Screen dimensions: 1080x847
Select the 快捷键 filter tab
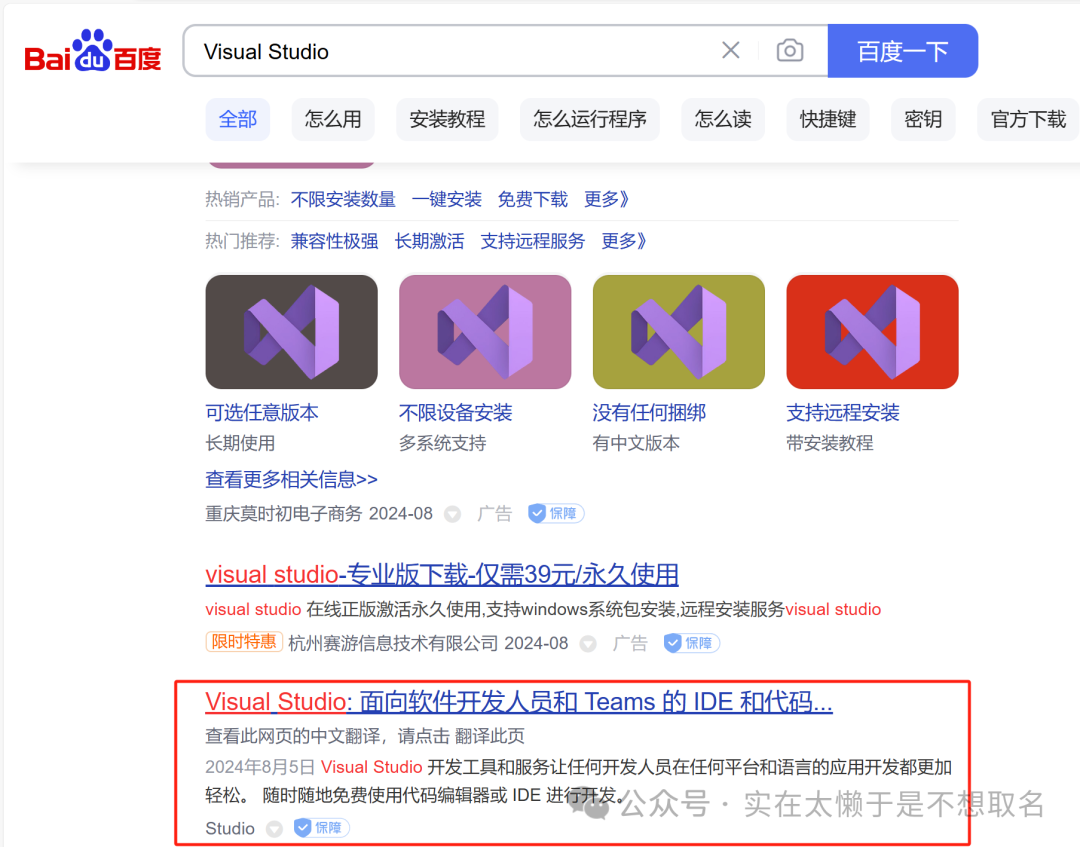pos(828,119)
